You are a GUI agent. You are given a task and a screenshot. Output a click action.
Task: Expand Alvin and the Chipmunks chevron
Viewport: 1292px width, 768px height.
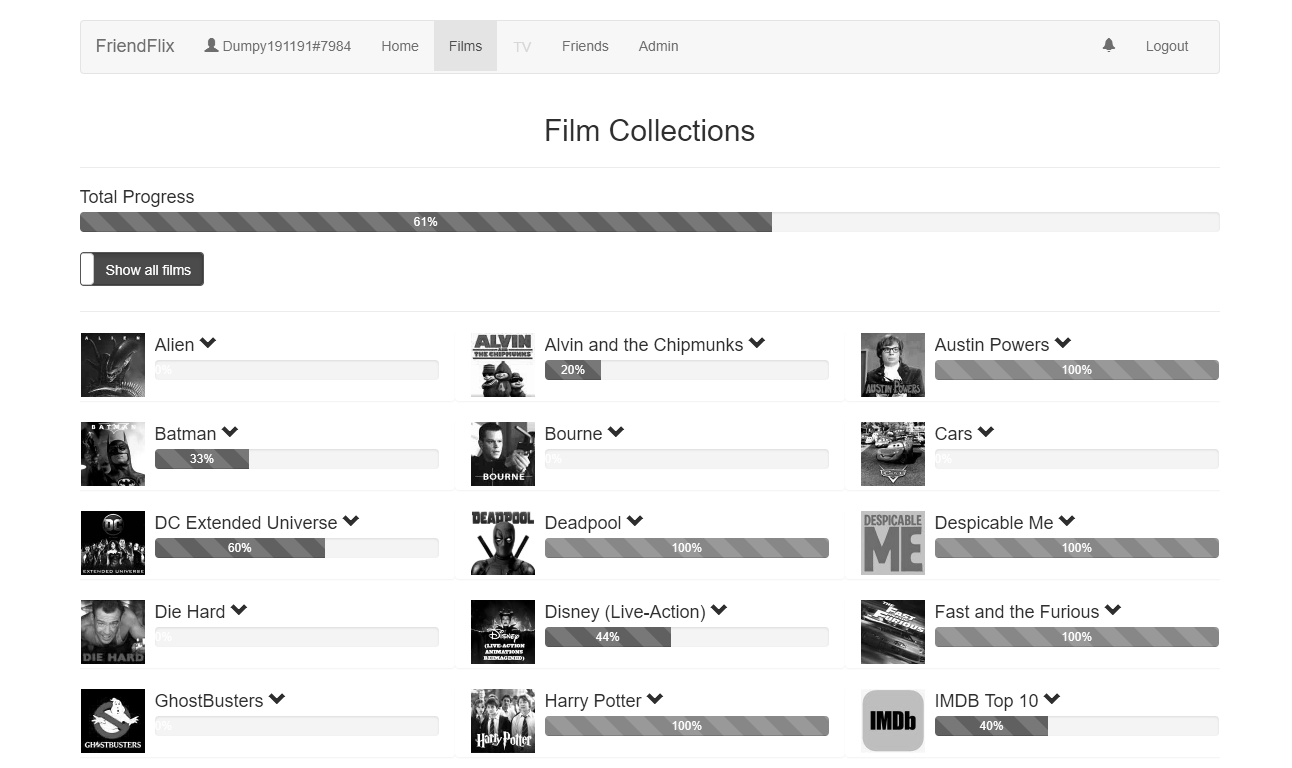click(757, 343)
